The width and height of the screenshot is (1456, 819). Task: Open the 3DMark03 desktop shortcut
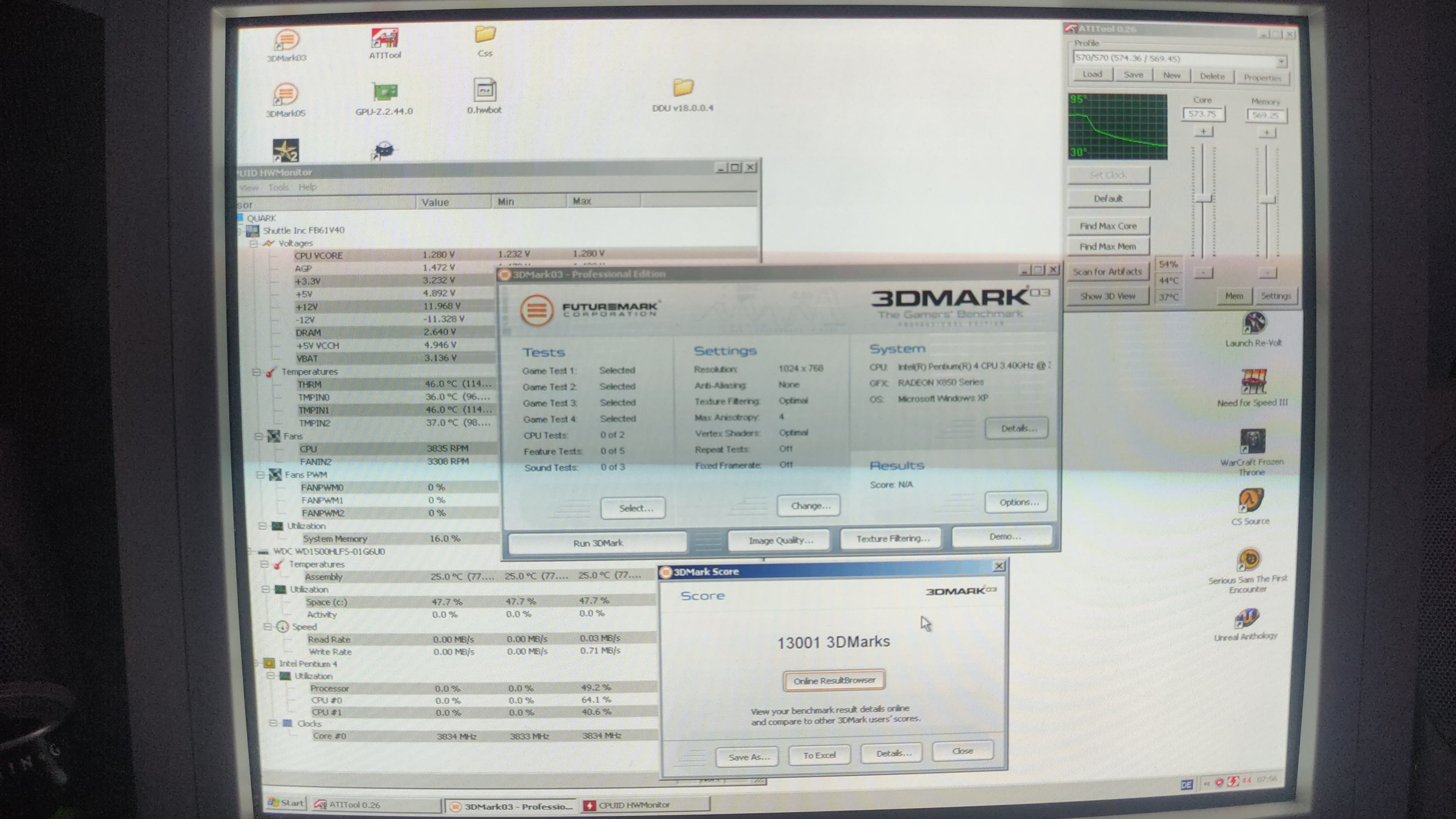pos(287,45)
